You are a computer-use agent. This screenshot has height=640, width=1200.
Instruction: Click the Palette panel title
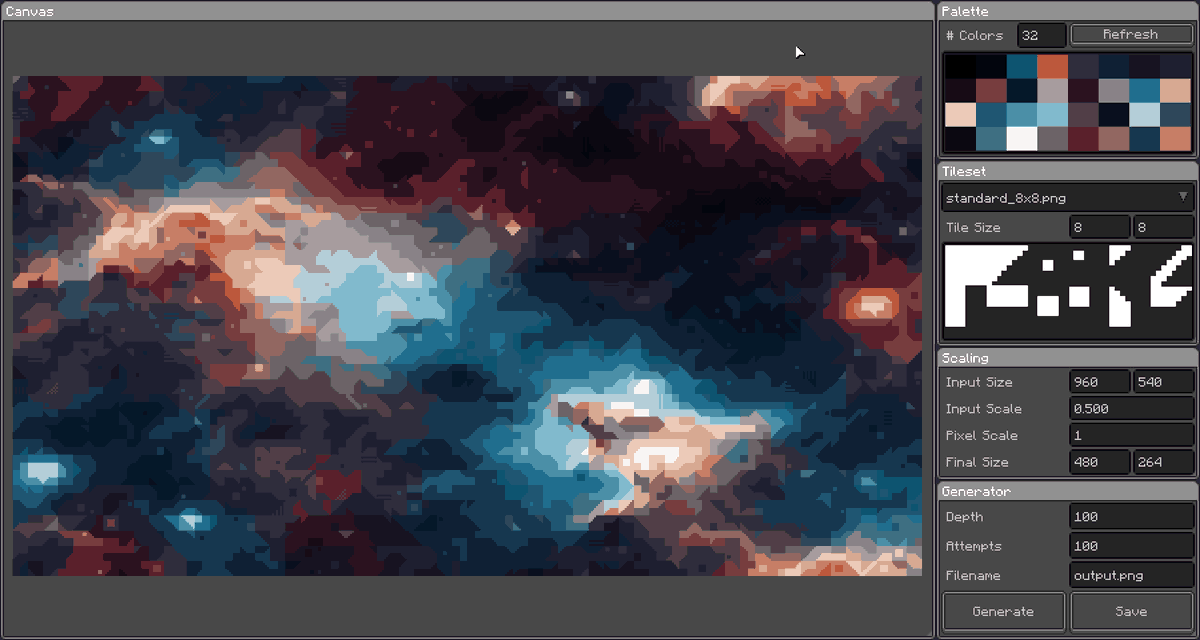point(965,11)
